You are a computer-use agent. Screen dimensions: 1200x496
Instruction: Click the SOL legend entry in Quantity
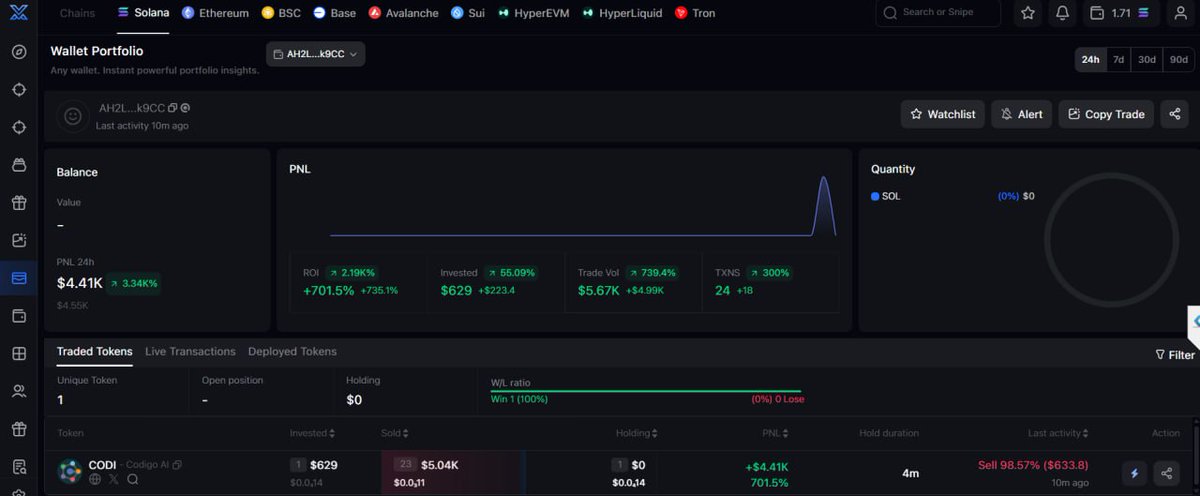click(885, 196)
